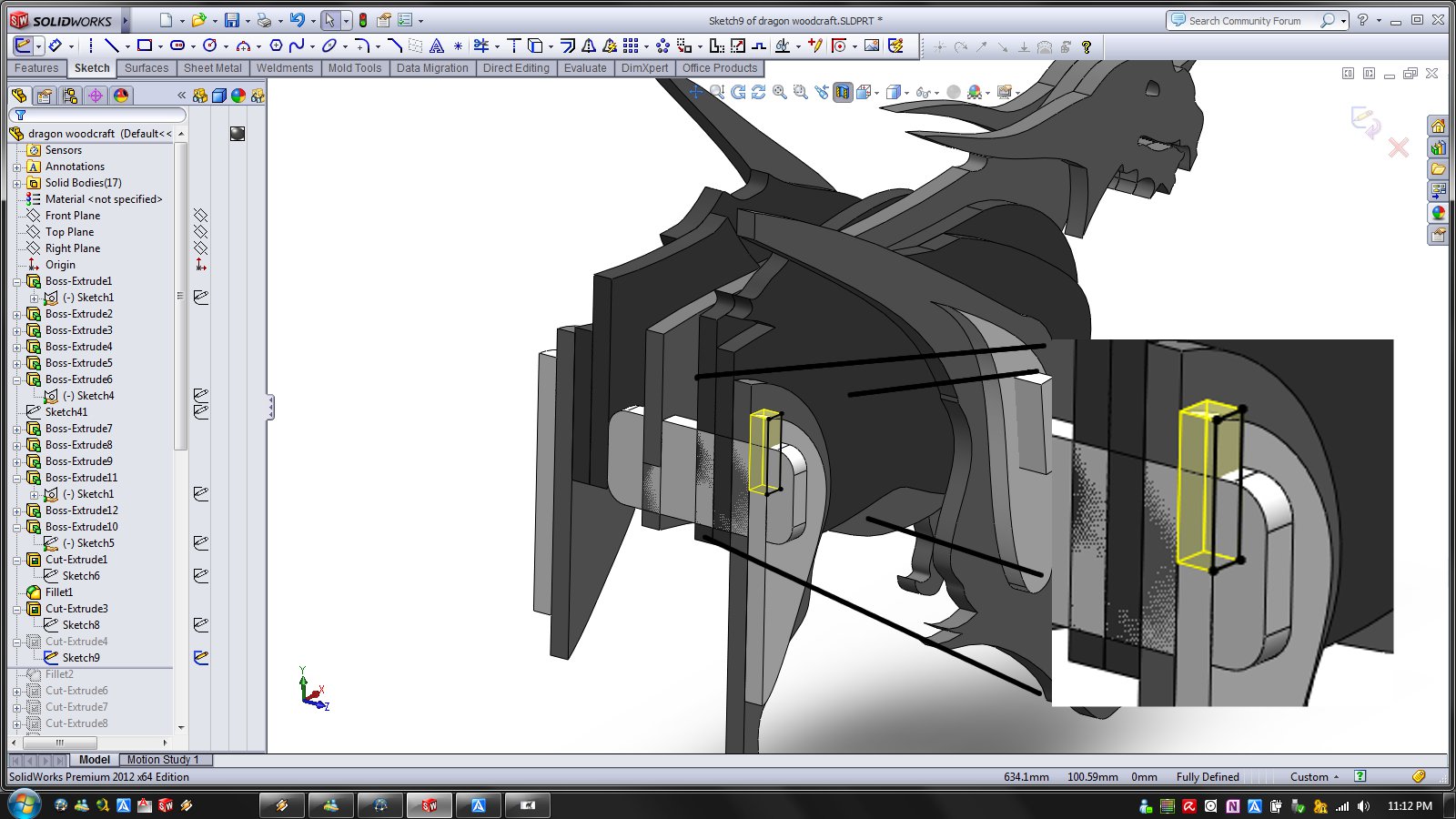The width and height of the screenshot is (1456, 819).
Task: Toggle Right Plane visibility in display pane
Action: [x=201, y=248]
